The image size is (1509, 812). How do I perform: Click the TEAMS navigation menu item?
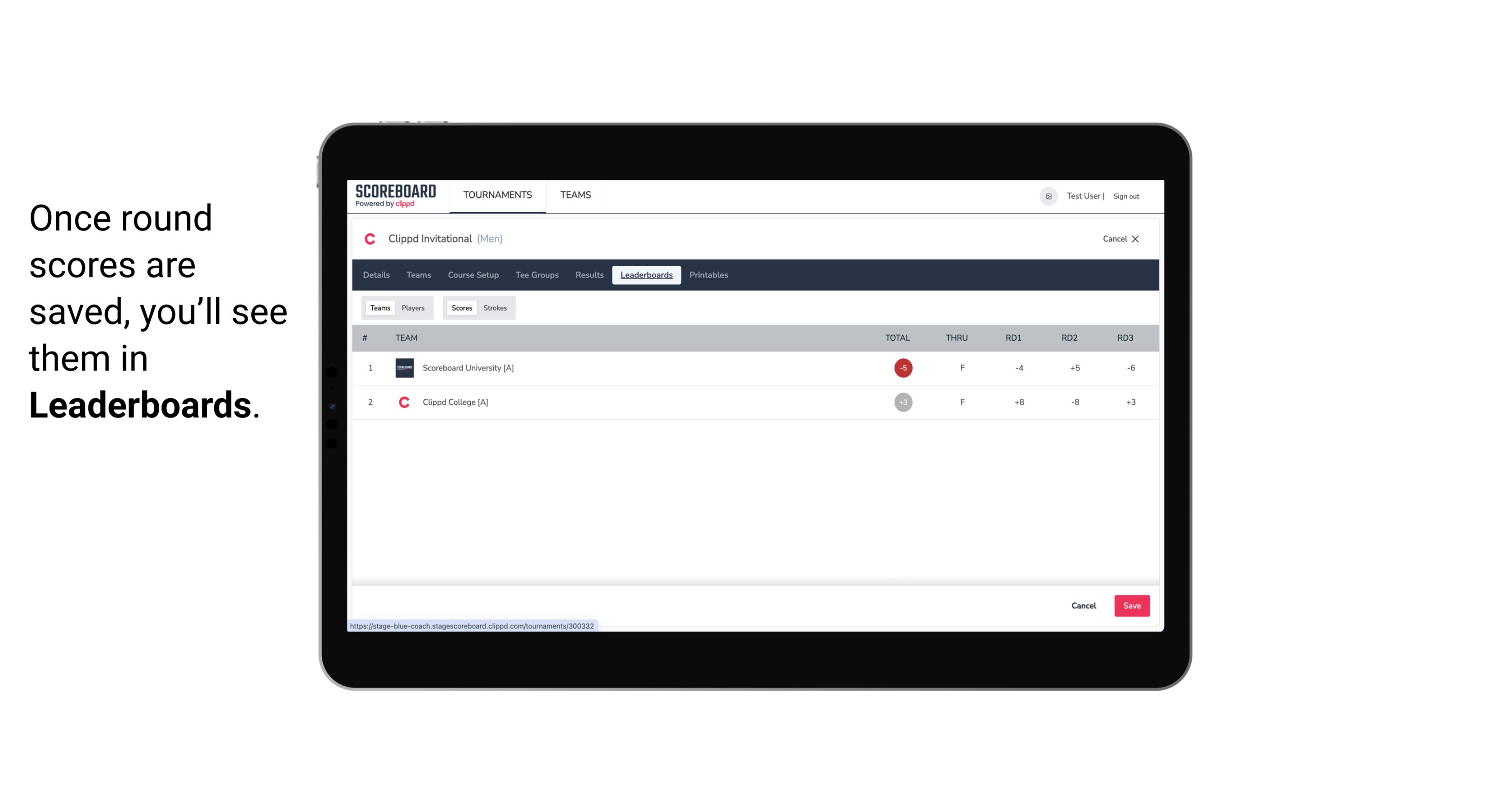coord(576,195)
